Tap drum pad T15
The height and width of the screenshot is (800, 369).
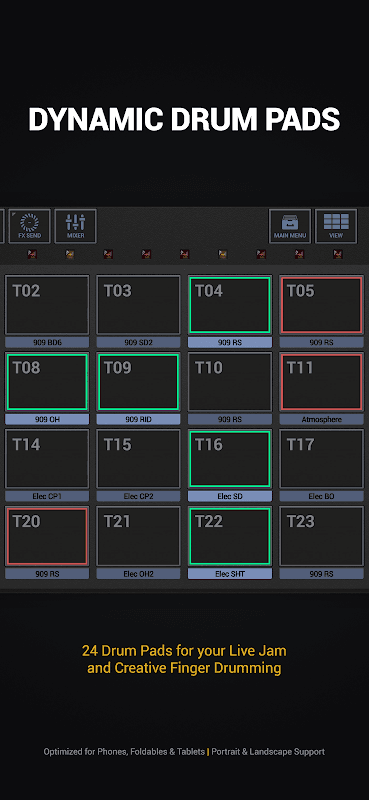pos(138,459)
